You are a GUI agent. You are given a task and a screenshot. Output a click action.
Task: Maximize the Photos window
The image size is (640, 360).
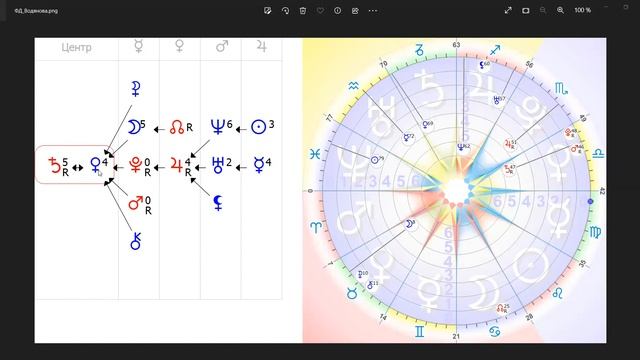click(x=626, y=7)
